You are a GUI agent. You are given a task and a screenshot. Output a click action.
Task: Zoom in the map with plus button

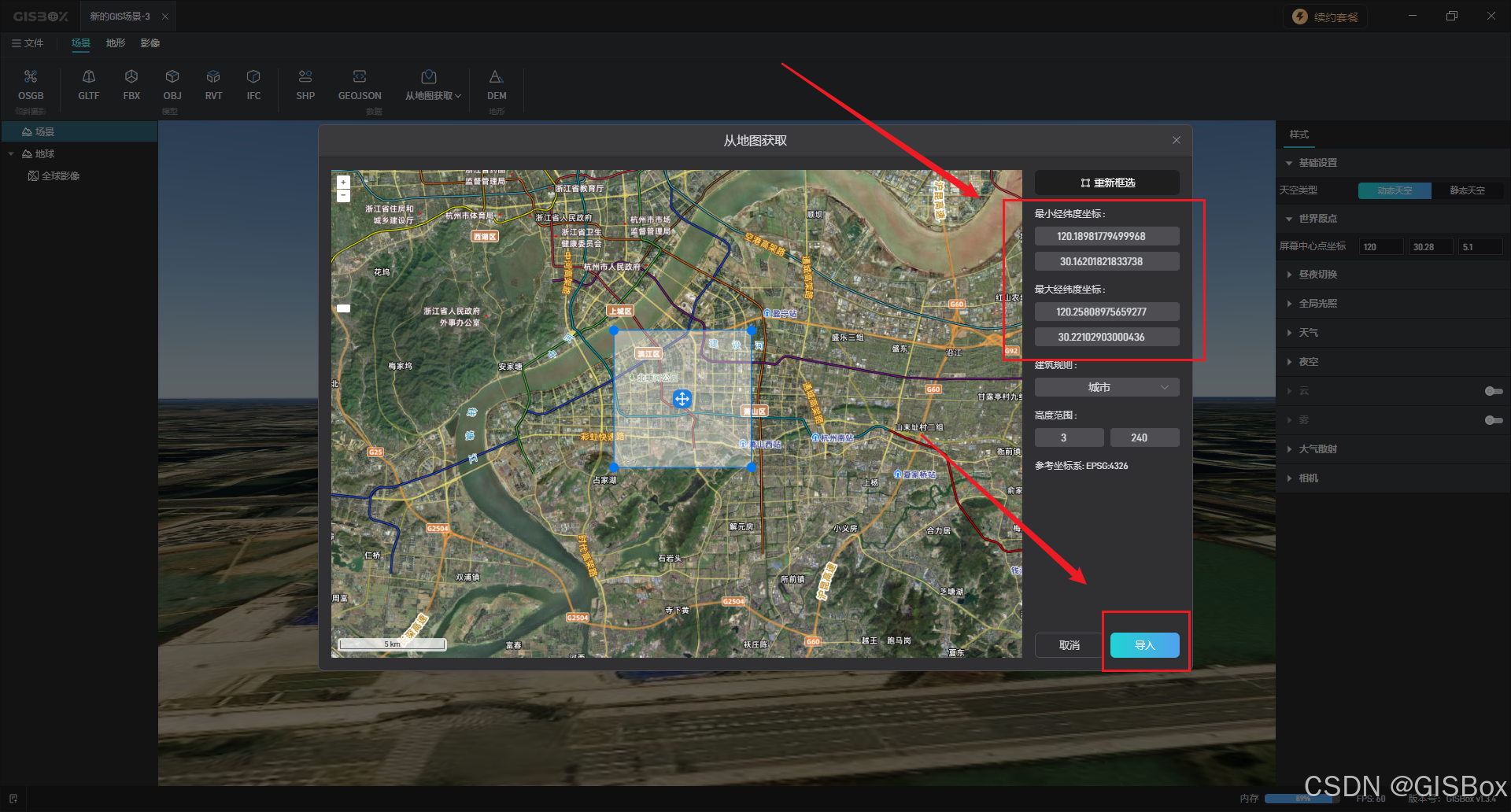343,182
